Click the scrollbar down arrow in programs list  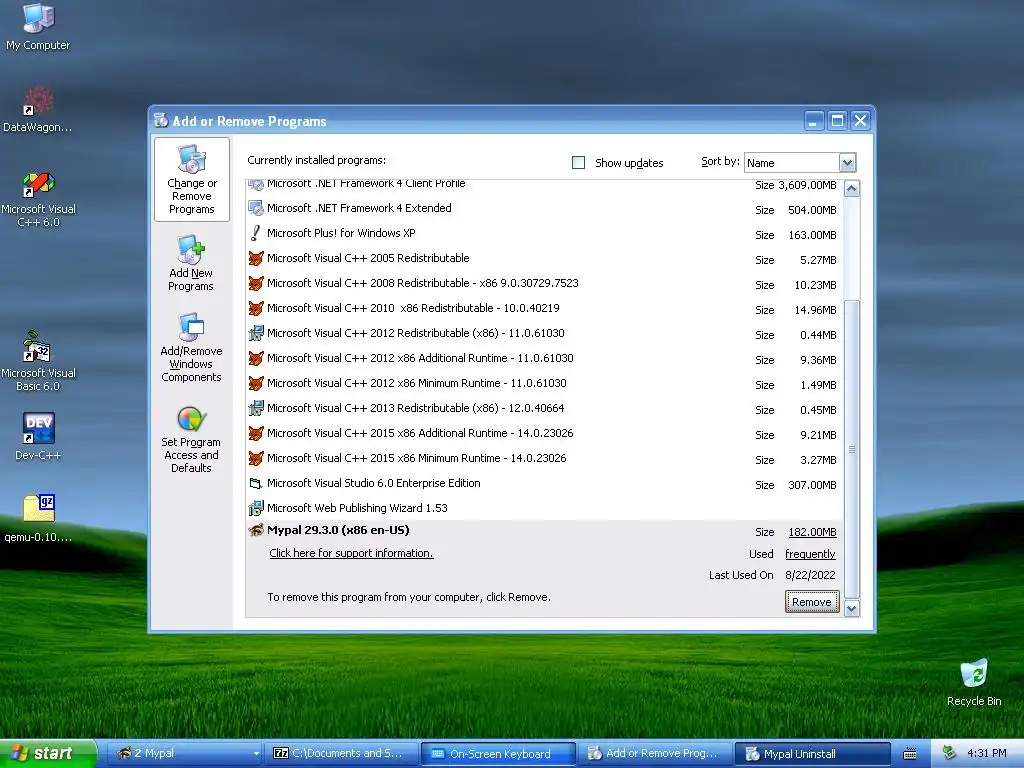(x=852, y=609)
